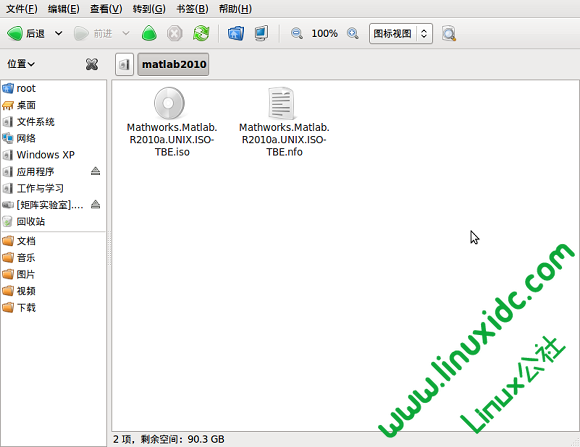This screenshot has height=447, width=580.
Task: Select the disc image .iso file icon
Action: coord(169,103)
